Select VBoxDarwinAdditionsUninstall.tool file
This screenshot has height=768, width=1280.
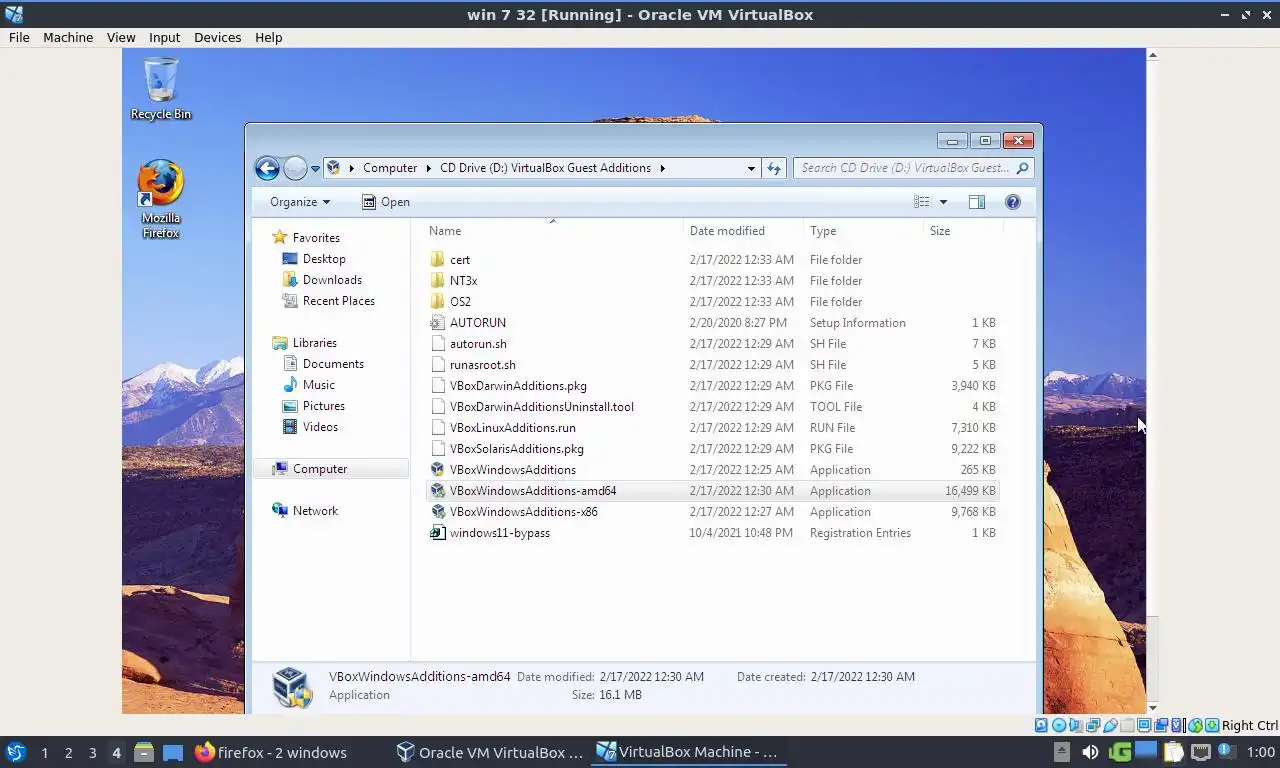tap(542, 407)
